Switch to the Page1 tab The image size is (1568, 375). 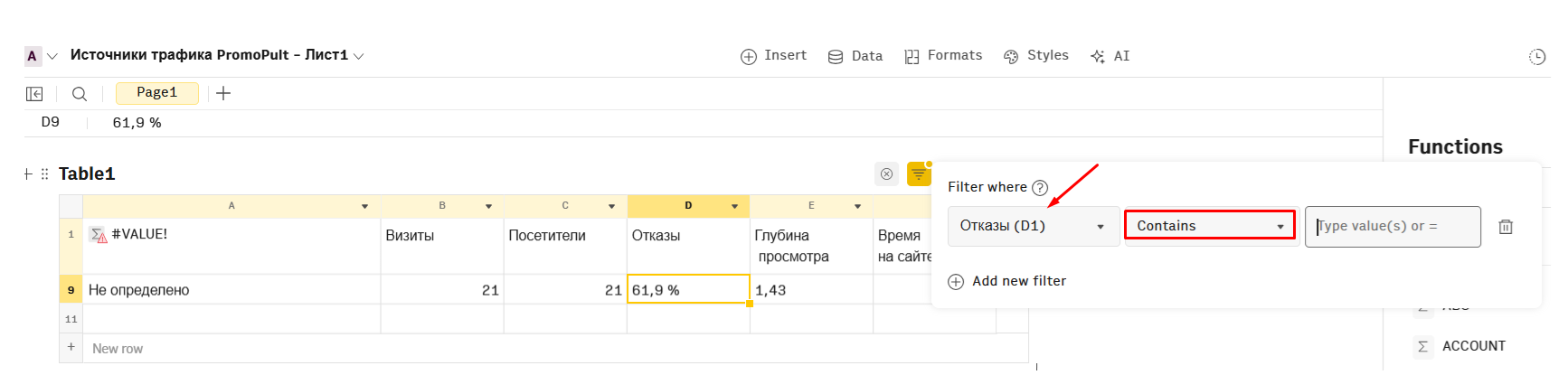157,93
